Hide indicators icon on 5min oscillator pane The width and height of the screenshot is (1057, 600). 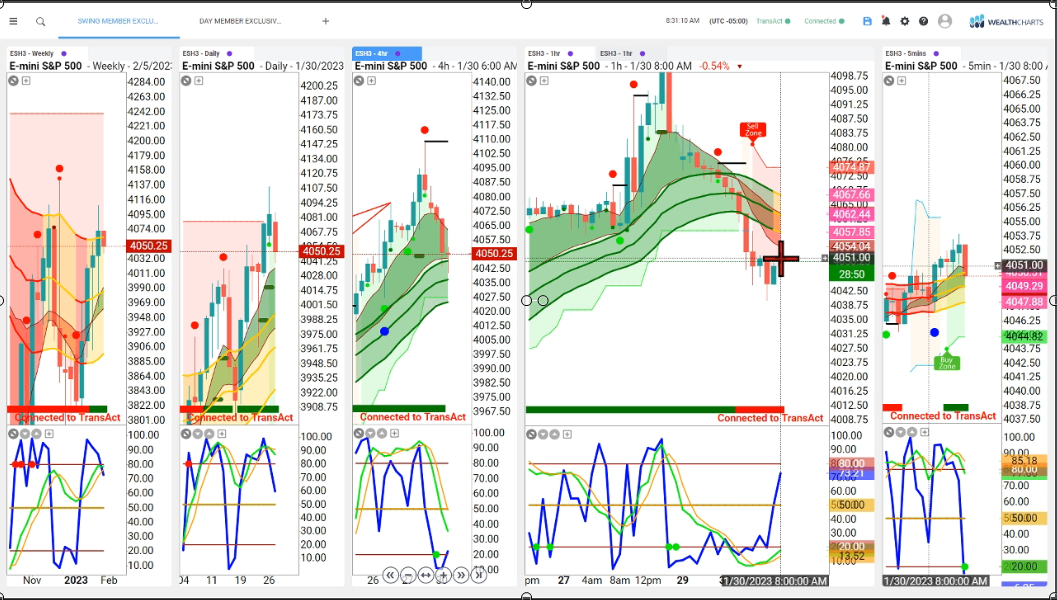coord(889,434)
